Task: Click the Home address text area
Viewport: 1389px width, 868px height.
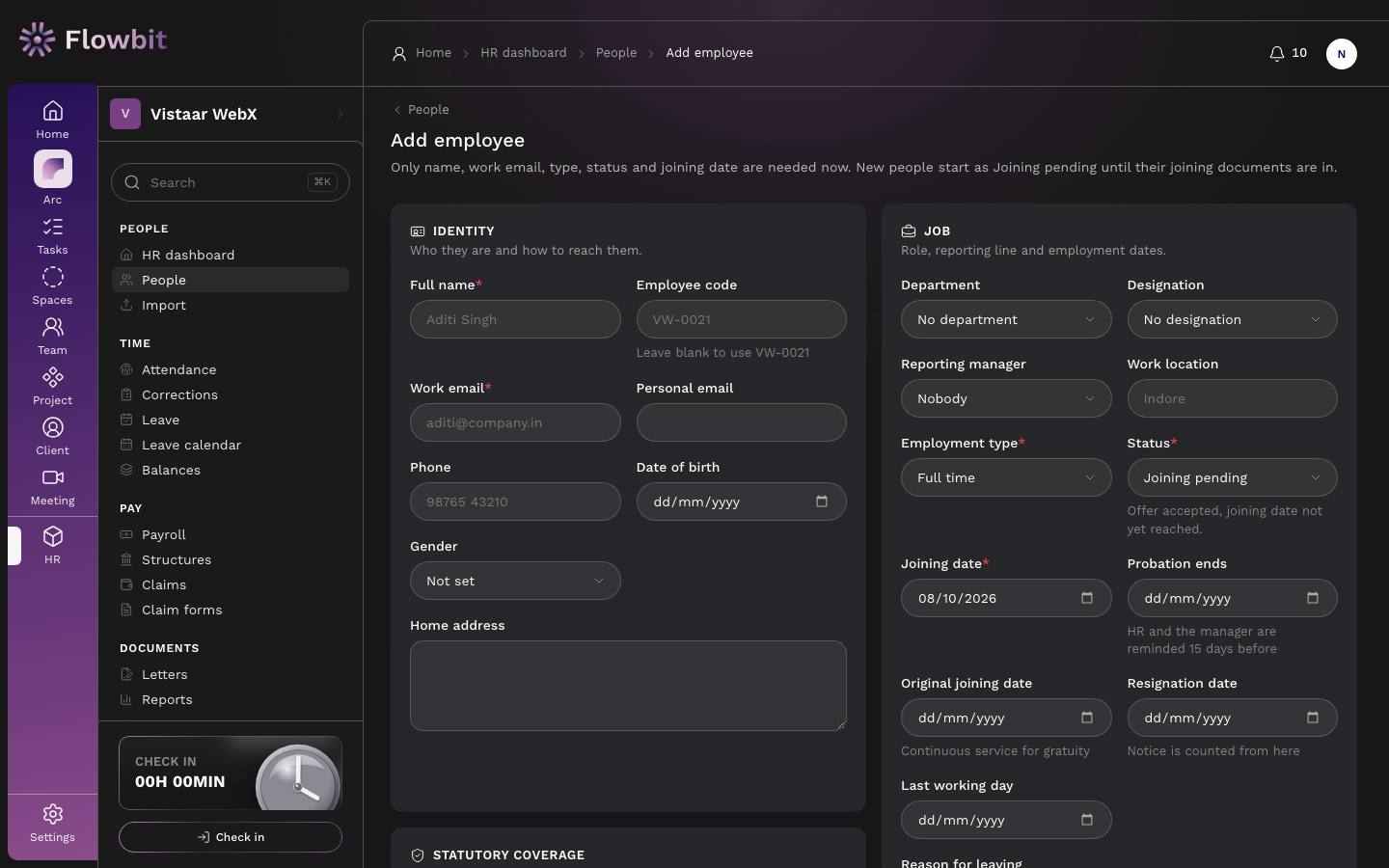Action: point(628,686)
